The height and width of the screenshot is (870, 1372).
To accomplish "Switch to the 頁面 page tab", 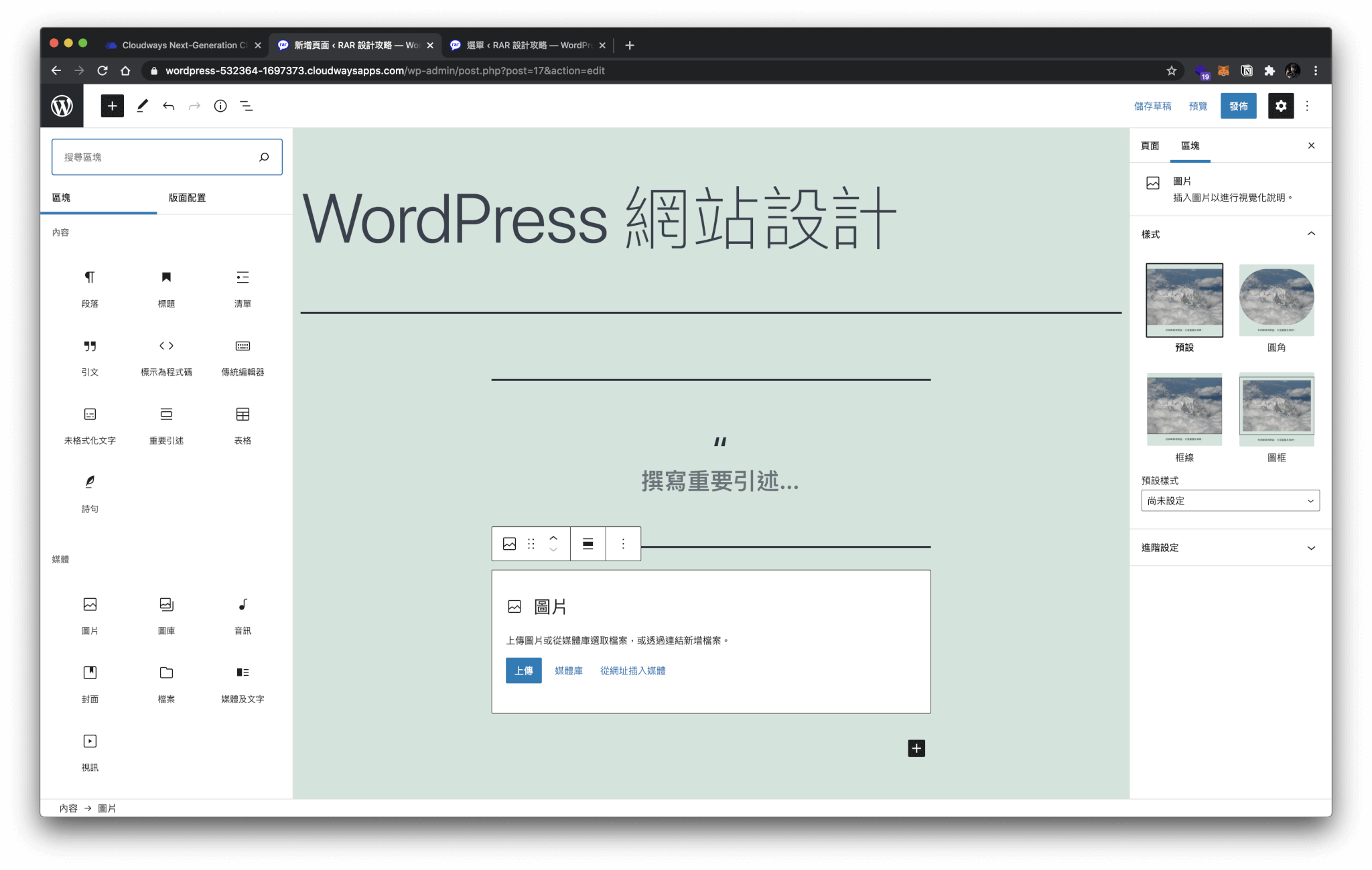I will (1150, 146).
